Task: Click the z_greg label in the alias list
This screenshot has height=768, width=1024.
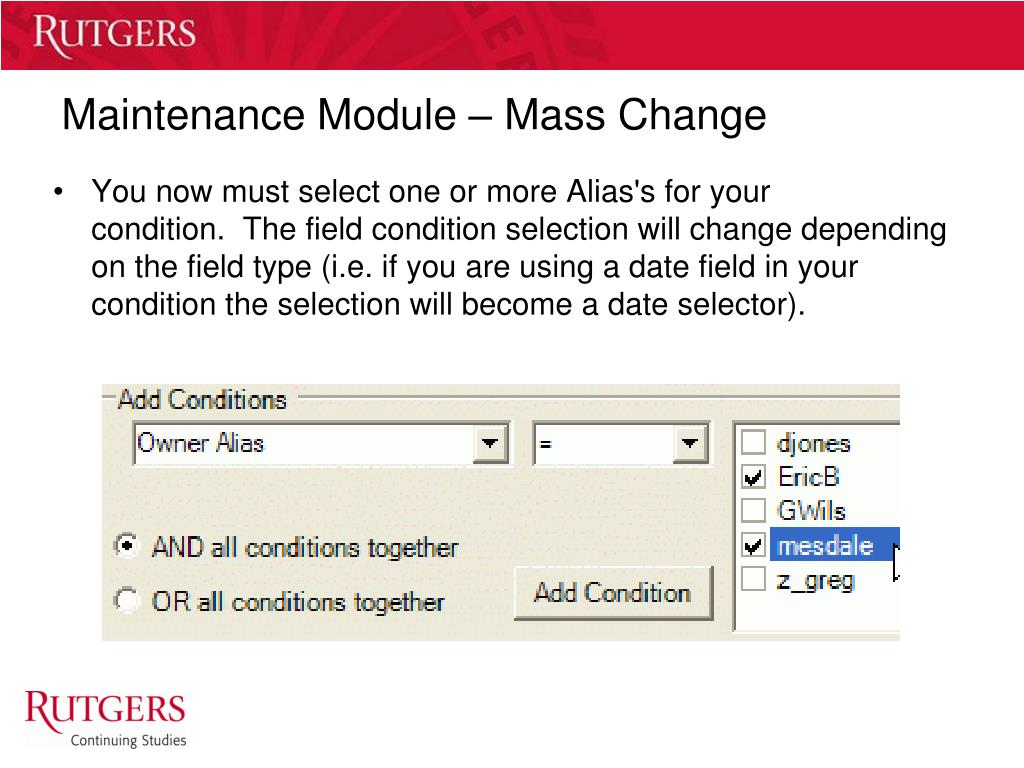Action: [816, 581]
